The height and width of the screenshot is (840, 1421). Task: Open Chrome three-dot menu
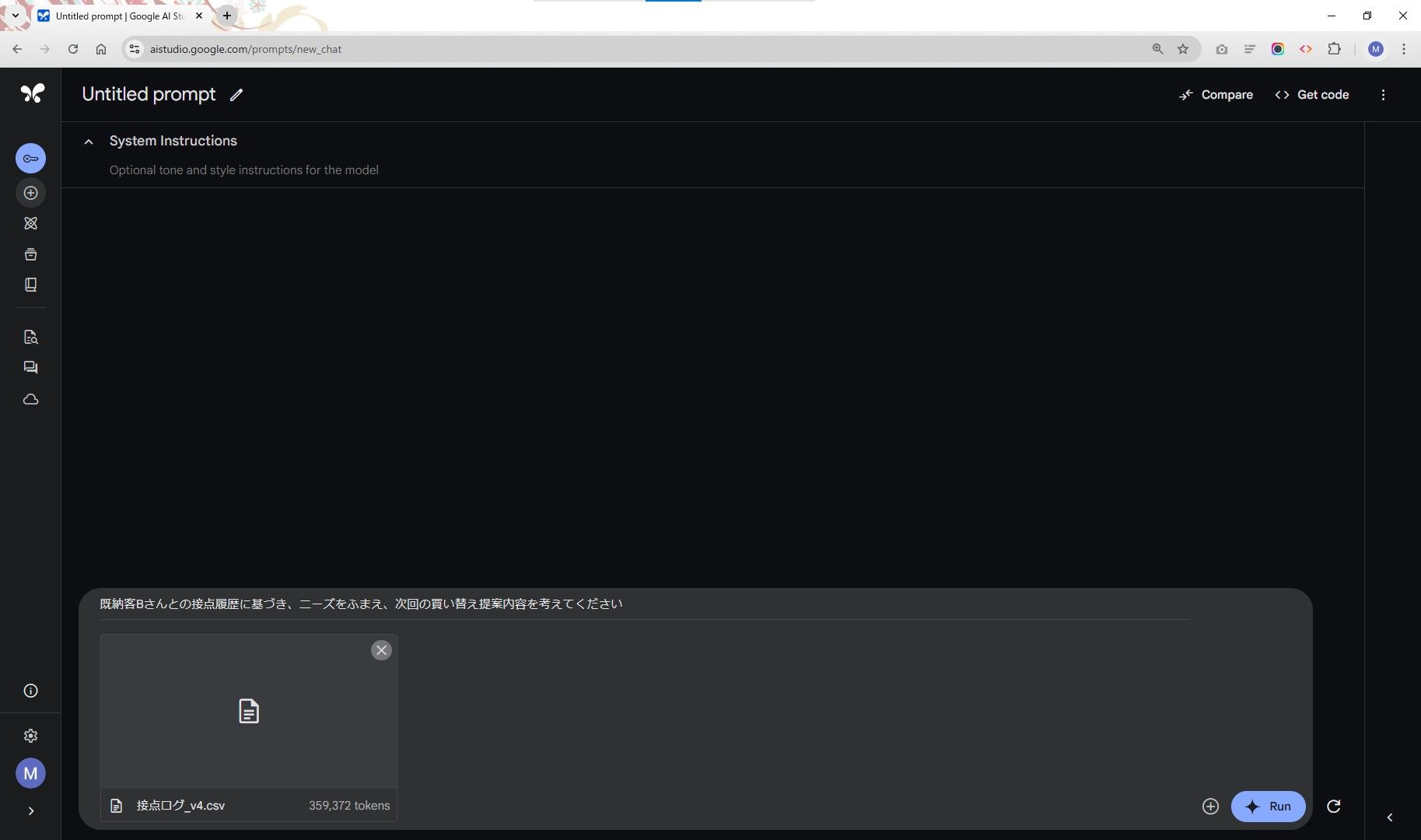tap(1404, 49)
